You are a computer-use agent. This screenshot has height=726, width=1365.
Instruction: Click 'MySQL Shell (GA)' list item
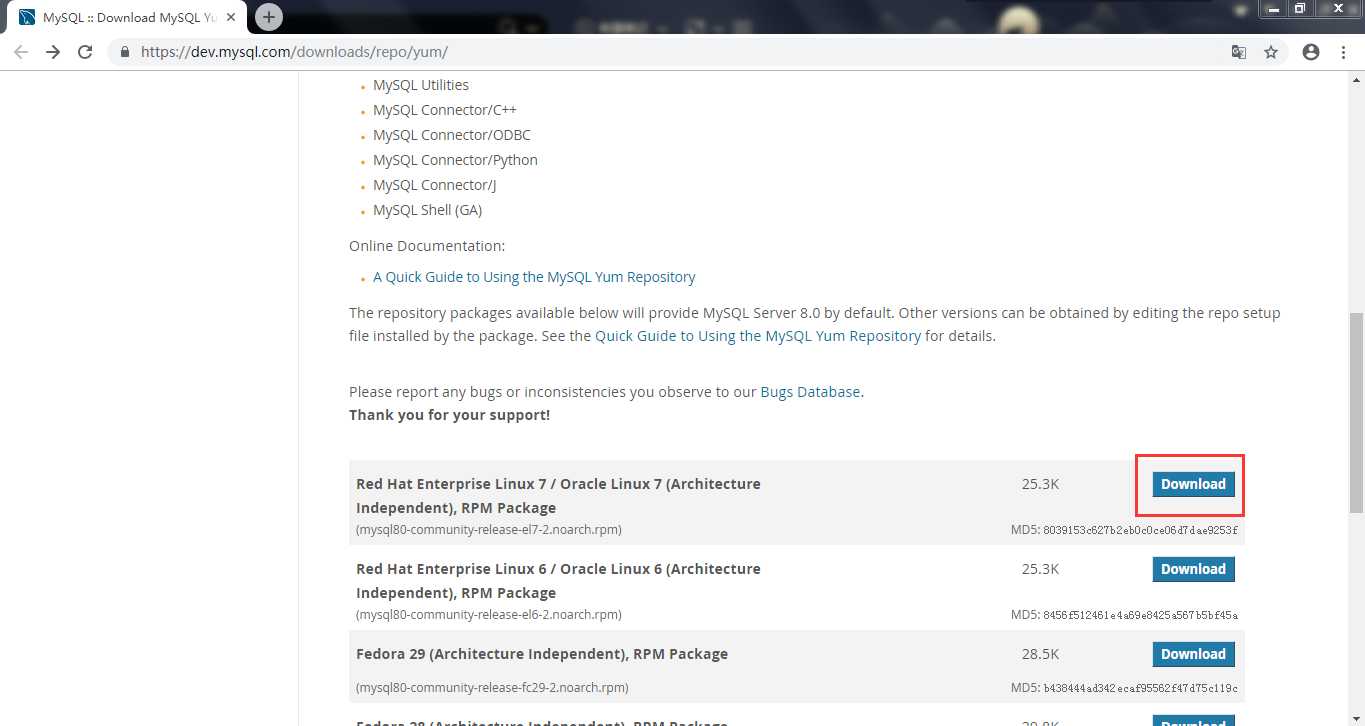[428, 210]
